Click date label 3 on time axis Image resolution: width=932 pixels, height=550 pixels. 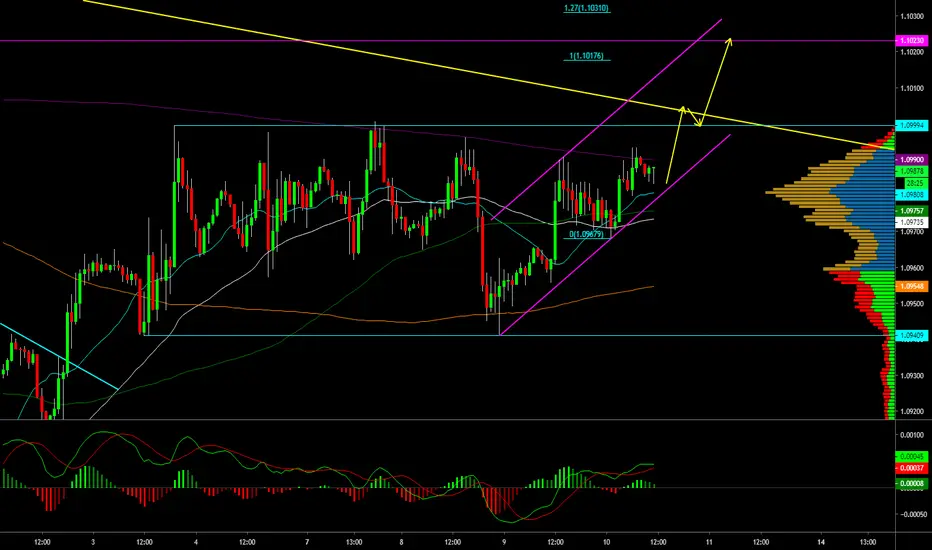coord(93,542)
